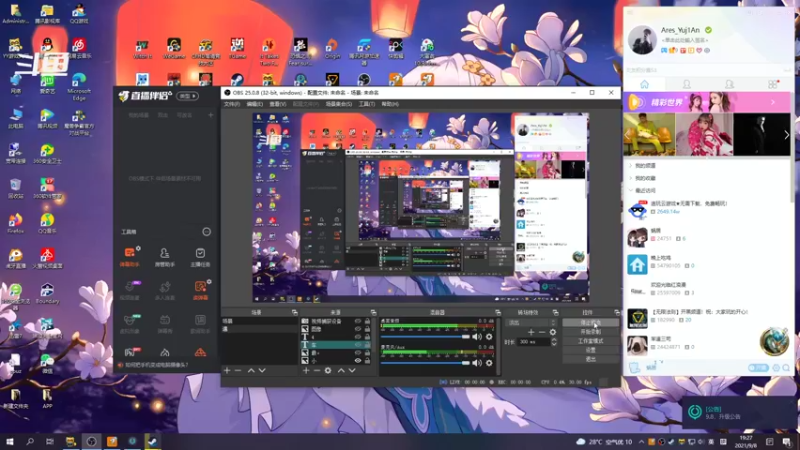Remove selected source with minus icon
The image size is (800, 450).
click(x=317, y=370)
